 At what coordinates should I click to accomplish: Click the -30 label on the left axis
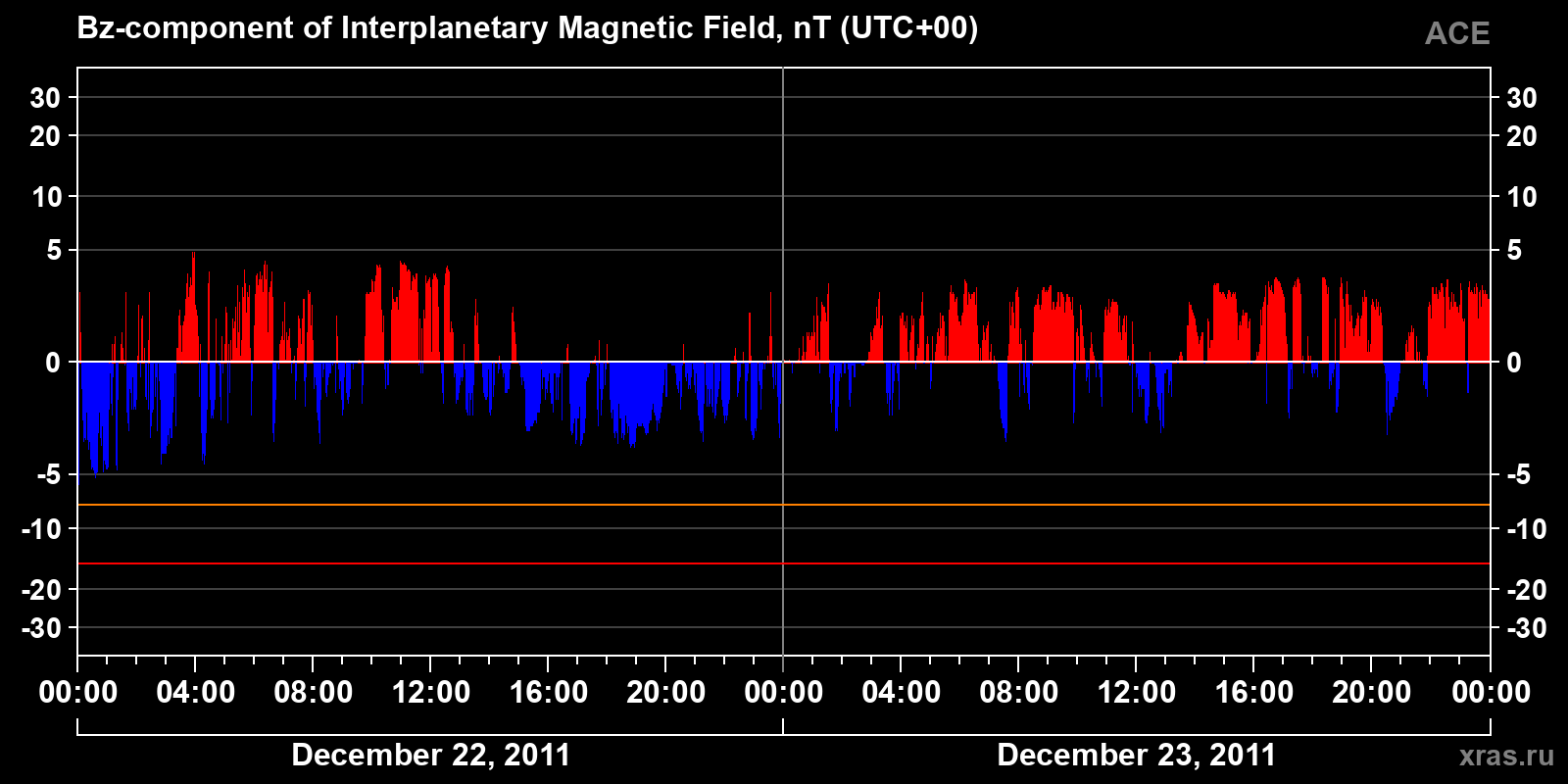42,628
